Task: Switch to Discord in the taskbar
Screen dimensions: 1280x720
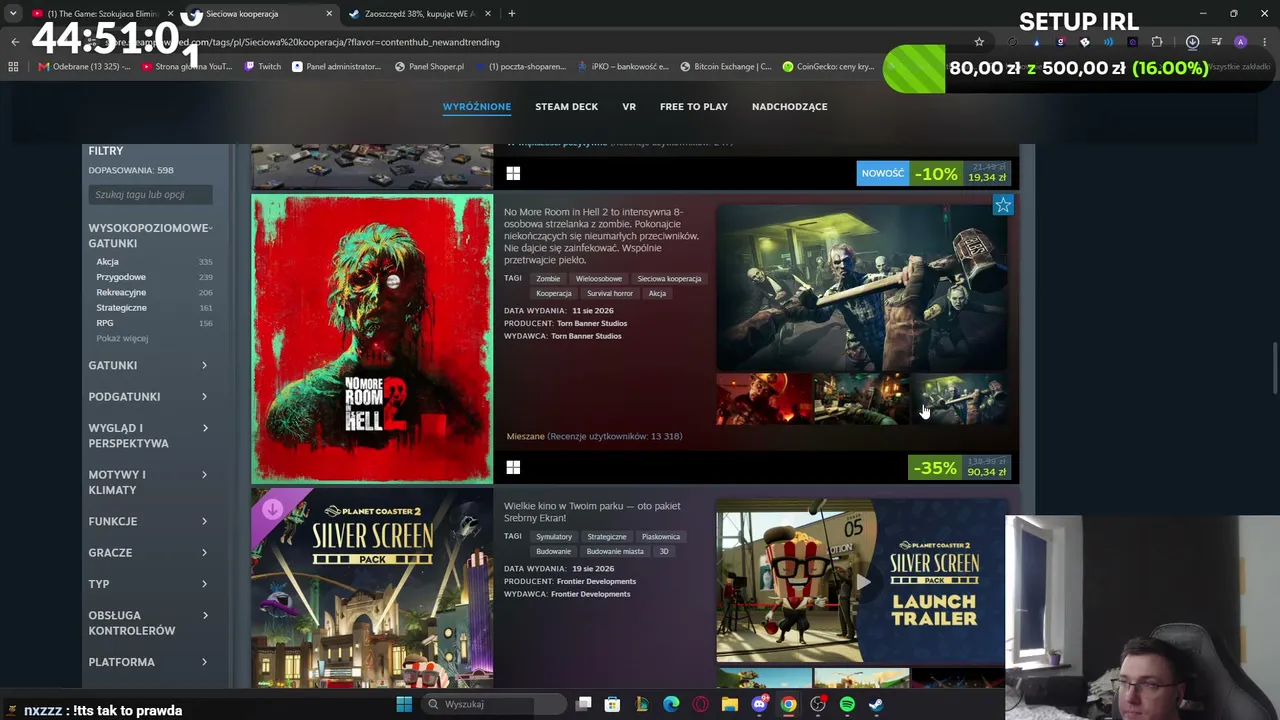Action: (x=759, y=704)
